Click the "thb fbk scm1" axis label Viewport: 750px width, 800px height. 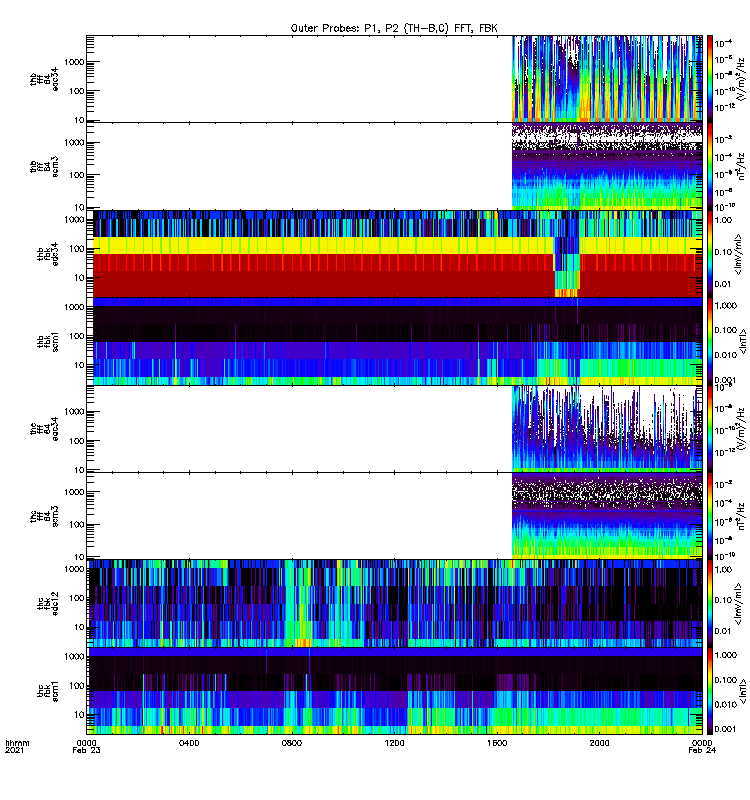(x=47, y=341)
